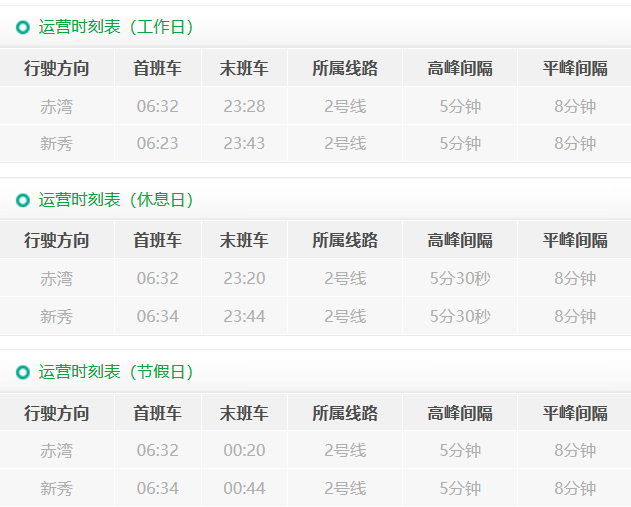Select the 运营时刻表（休息日）section title
Viewport: 631px width, 507px height.
pyautogui.click(x=116, y=200)
